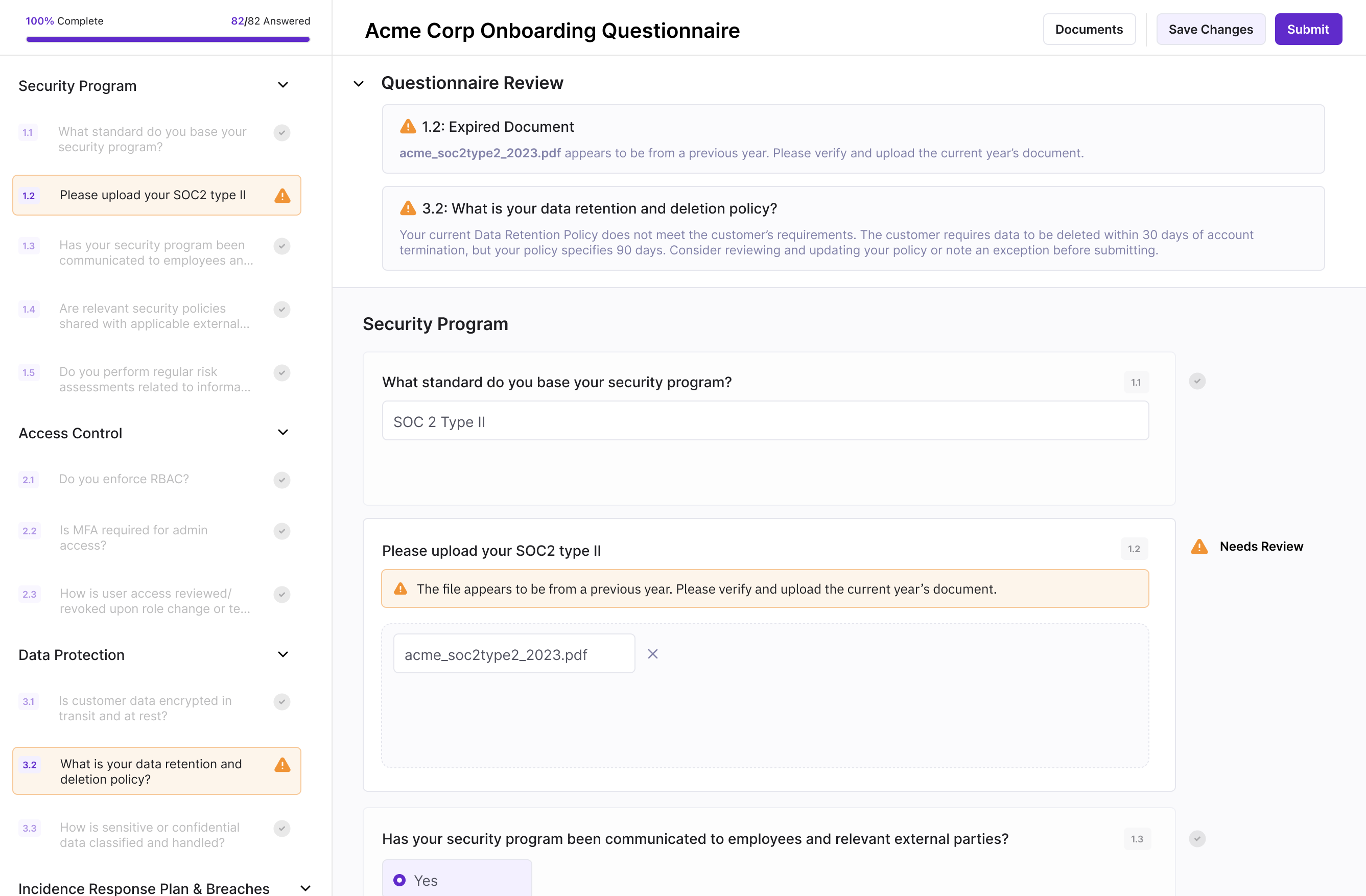Click warning icon on sidebar item 3.2
Viewport: 1366px width, 896px height.
[x=282, y=765]
